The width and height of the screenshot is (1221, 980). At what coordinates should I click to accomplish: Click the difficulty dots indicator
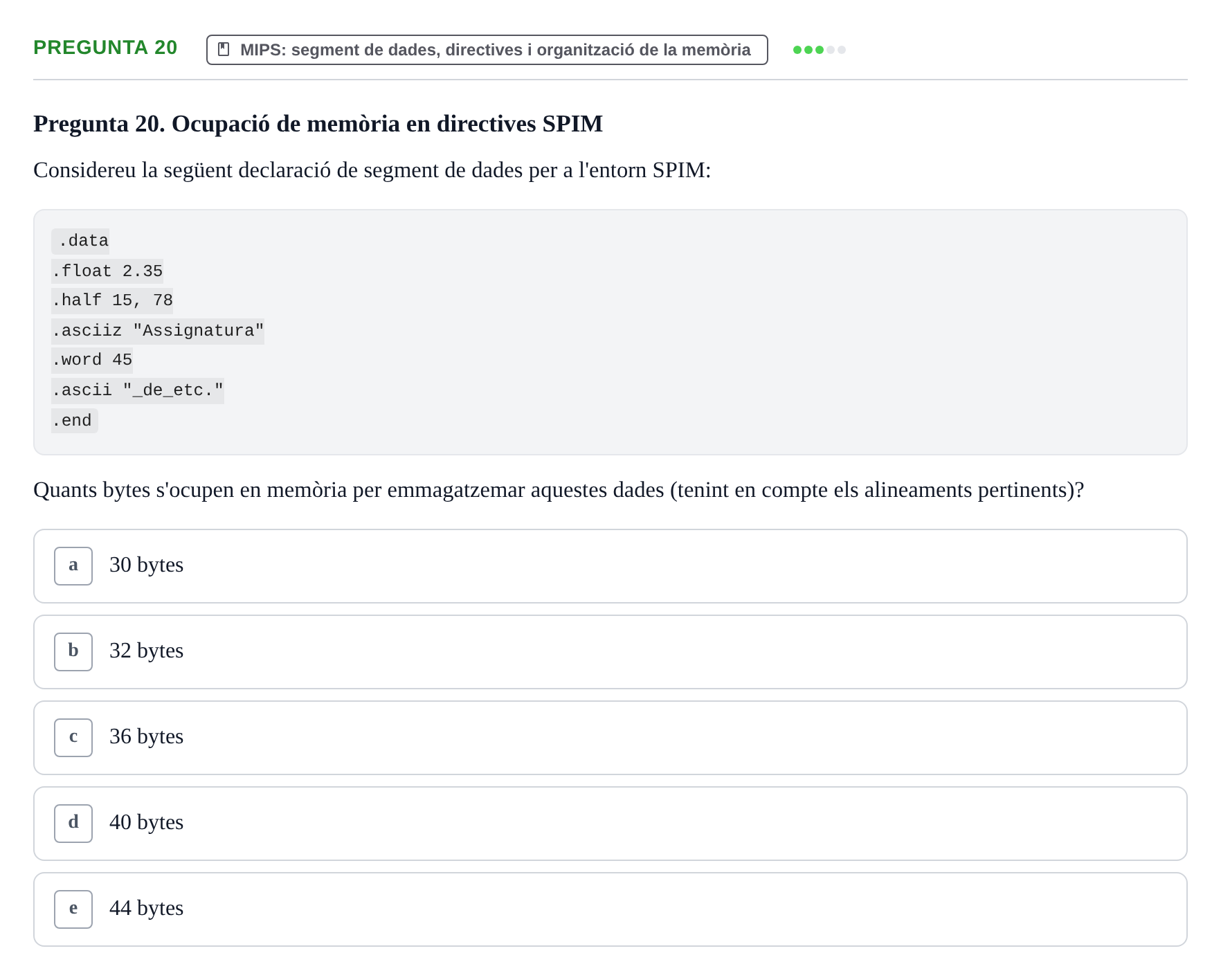click(x=819, y=50)
